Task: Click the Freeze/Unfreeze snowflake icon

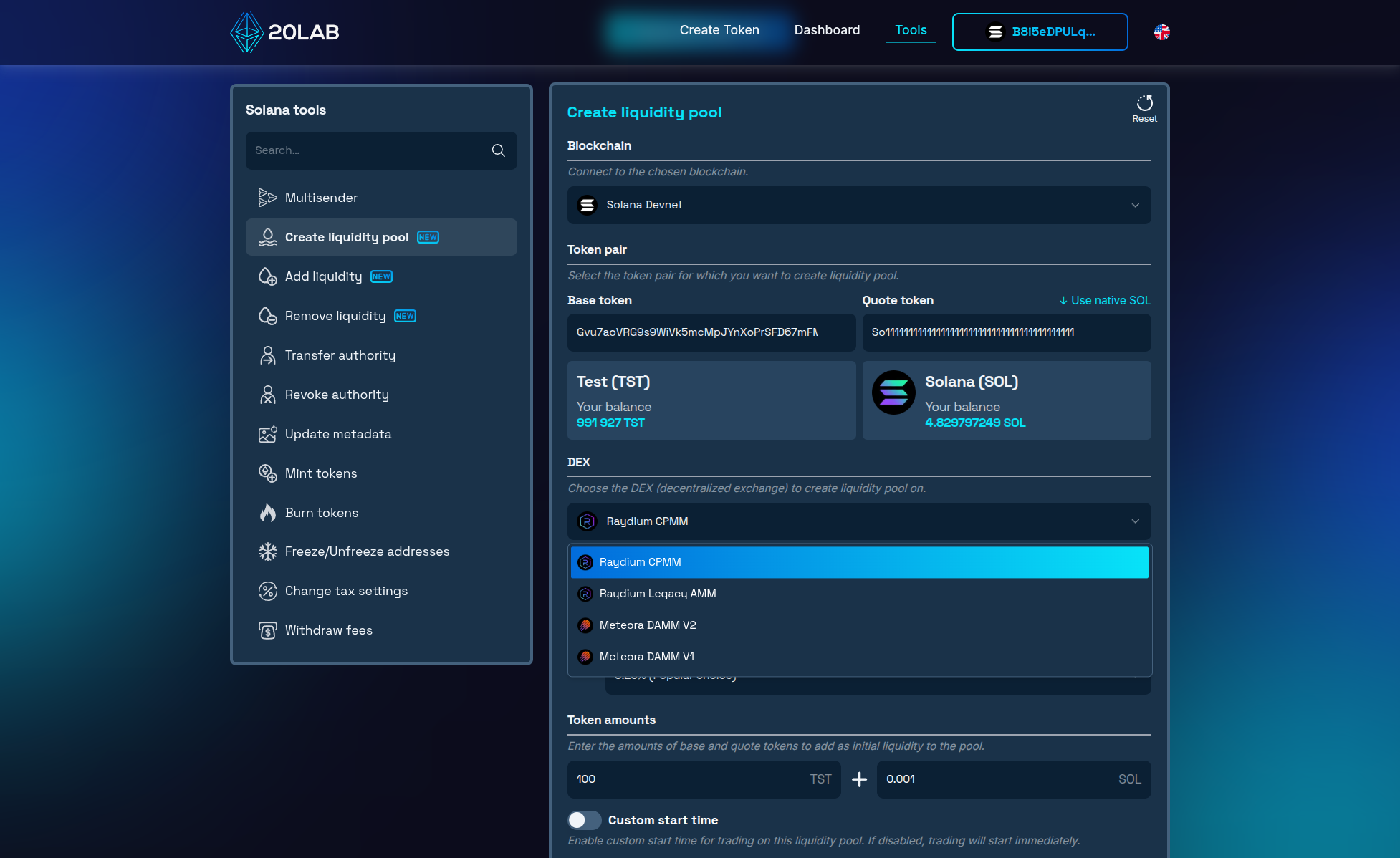Action: coord(267,551)
